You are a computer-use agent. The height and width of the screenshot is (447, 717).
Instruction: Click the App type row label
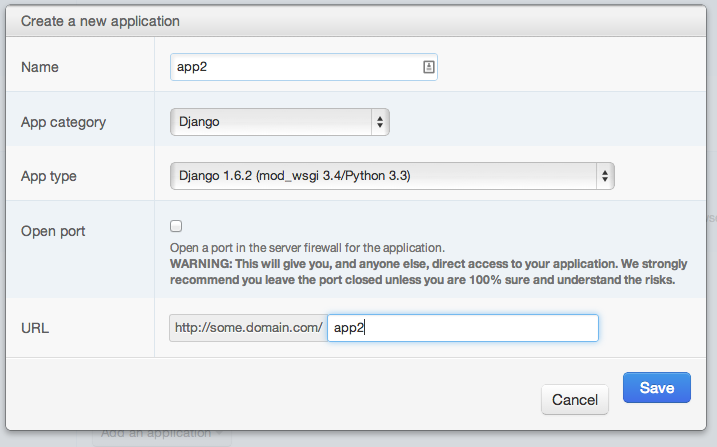[49, 176]
